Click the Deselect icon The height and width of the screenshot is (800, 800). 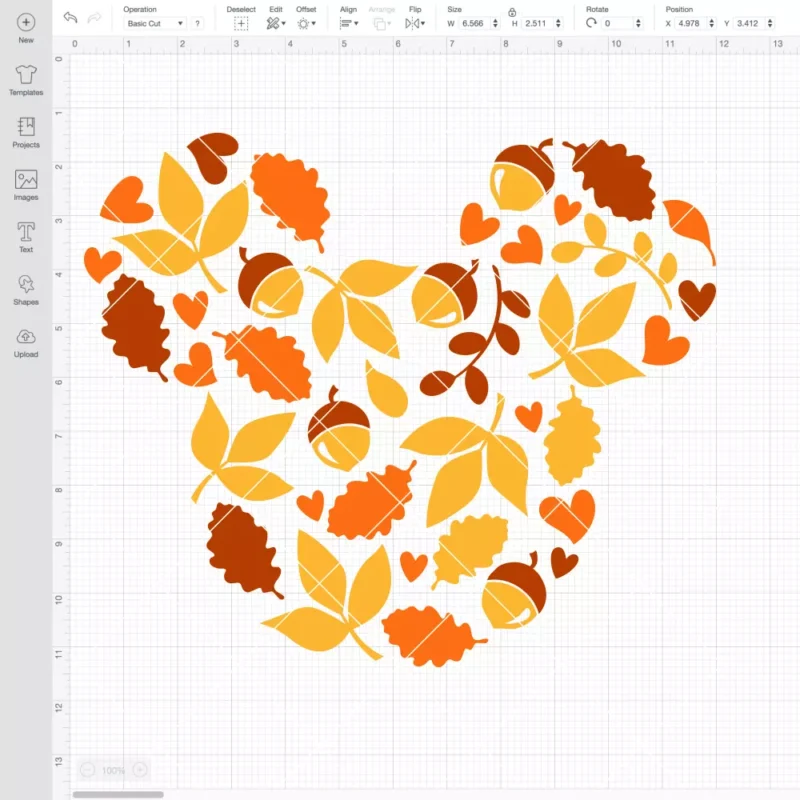click(x=241, y=23)
